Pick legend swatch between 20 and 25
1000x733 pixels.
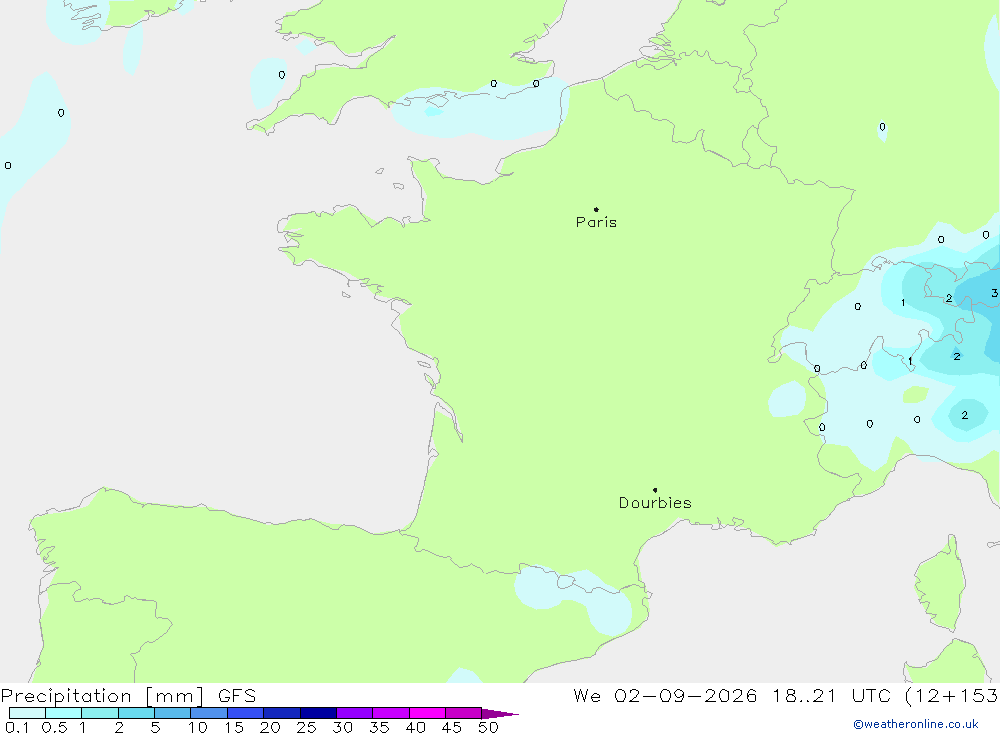pyautogui.click(x=282, y=713)
